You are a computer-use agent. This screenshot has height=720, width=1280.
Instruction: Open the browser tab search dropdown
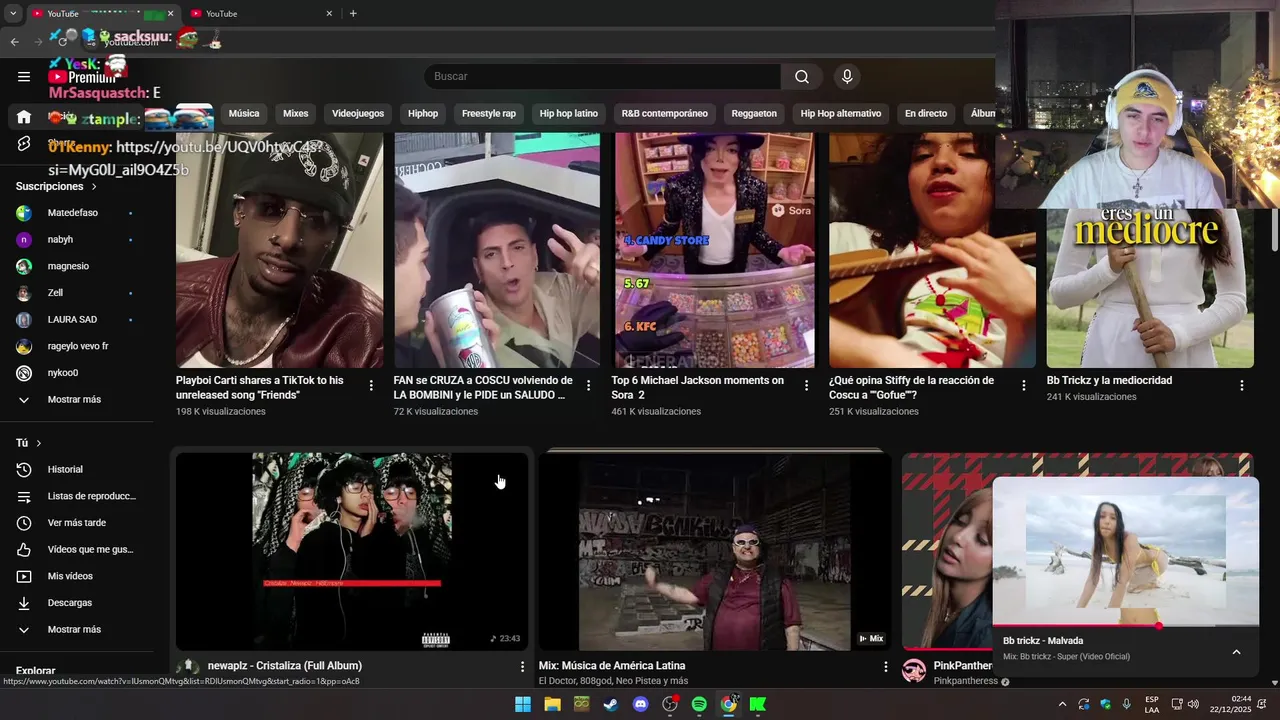click(x=13, y=13)
